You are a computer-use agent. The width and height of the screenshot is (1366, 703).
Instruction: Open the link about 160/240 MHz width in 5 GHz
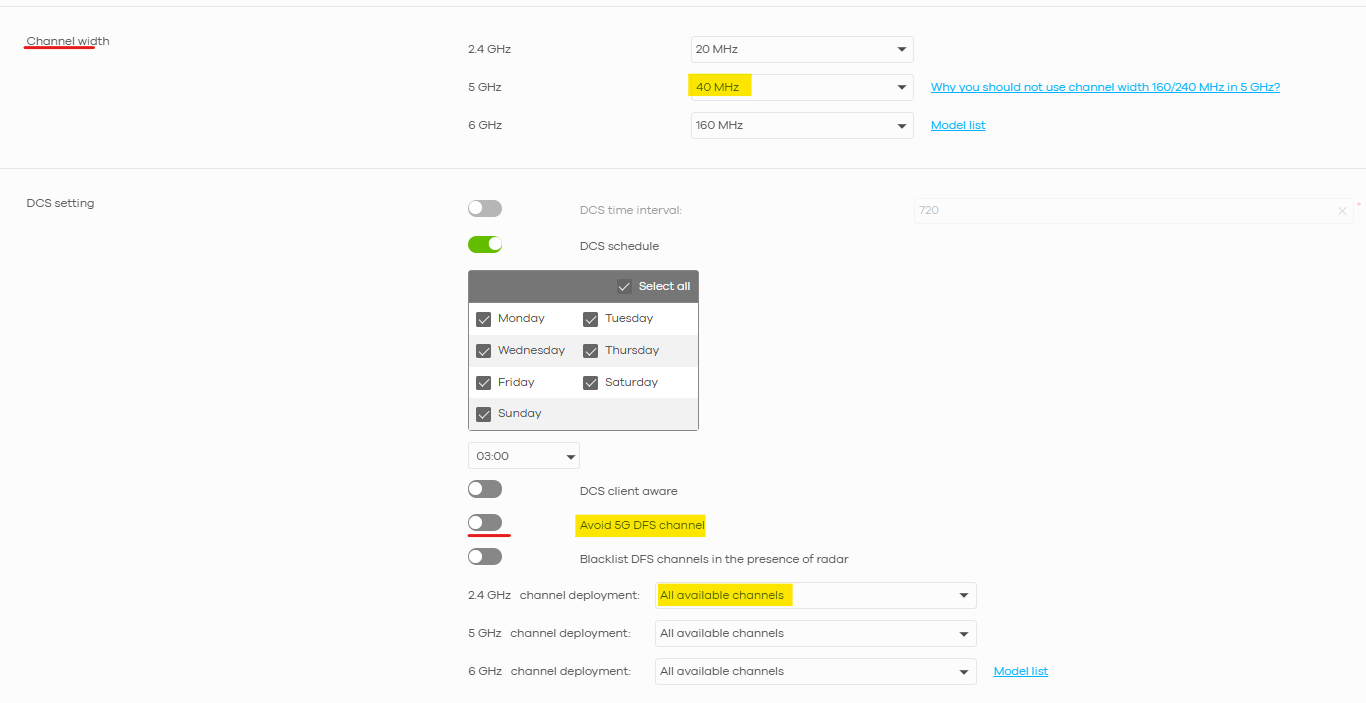[x=1105, y=87]
